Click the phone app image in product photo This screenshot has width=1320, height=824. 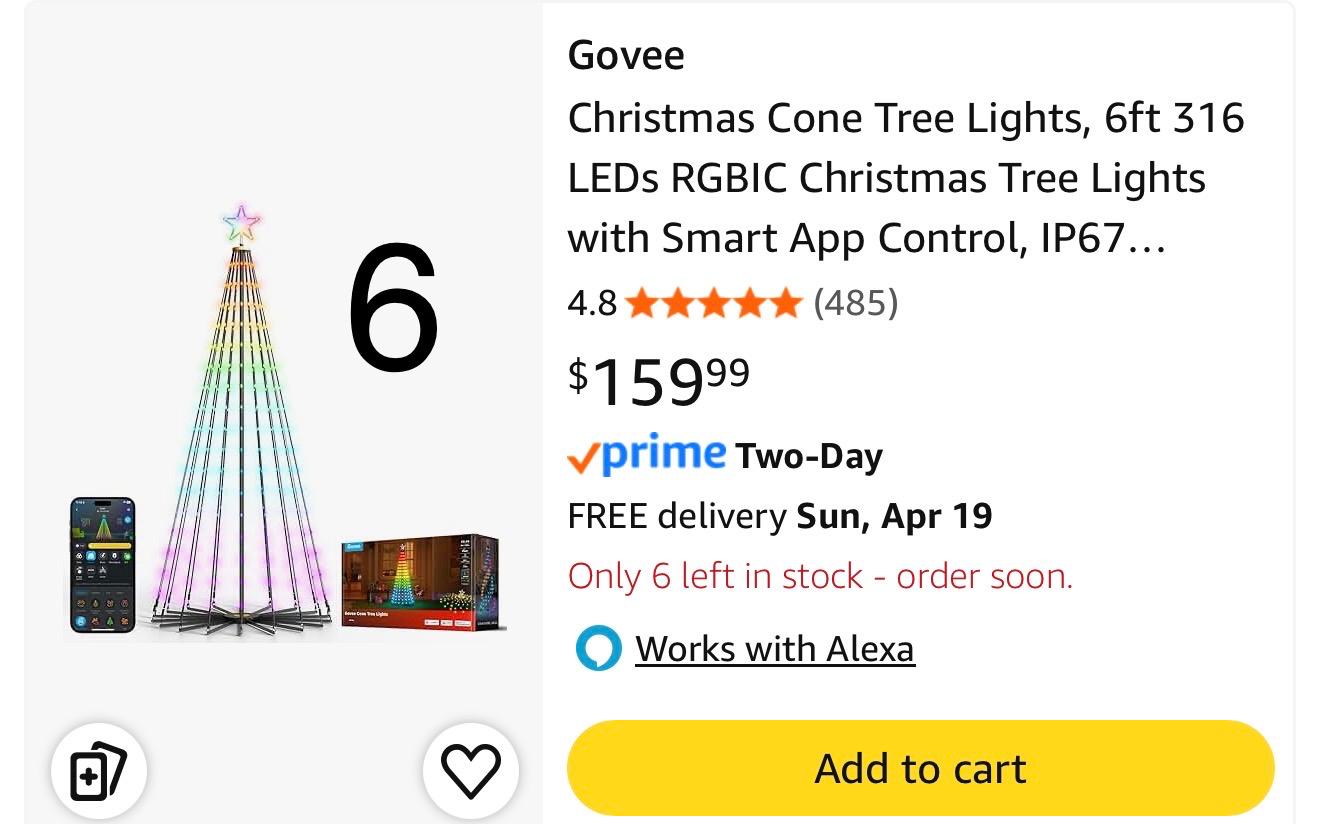(x=103, y=565)
